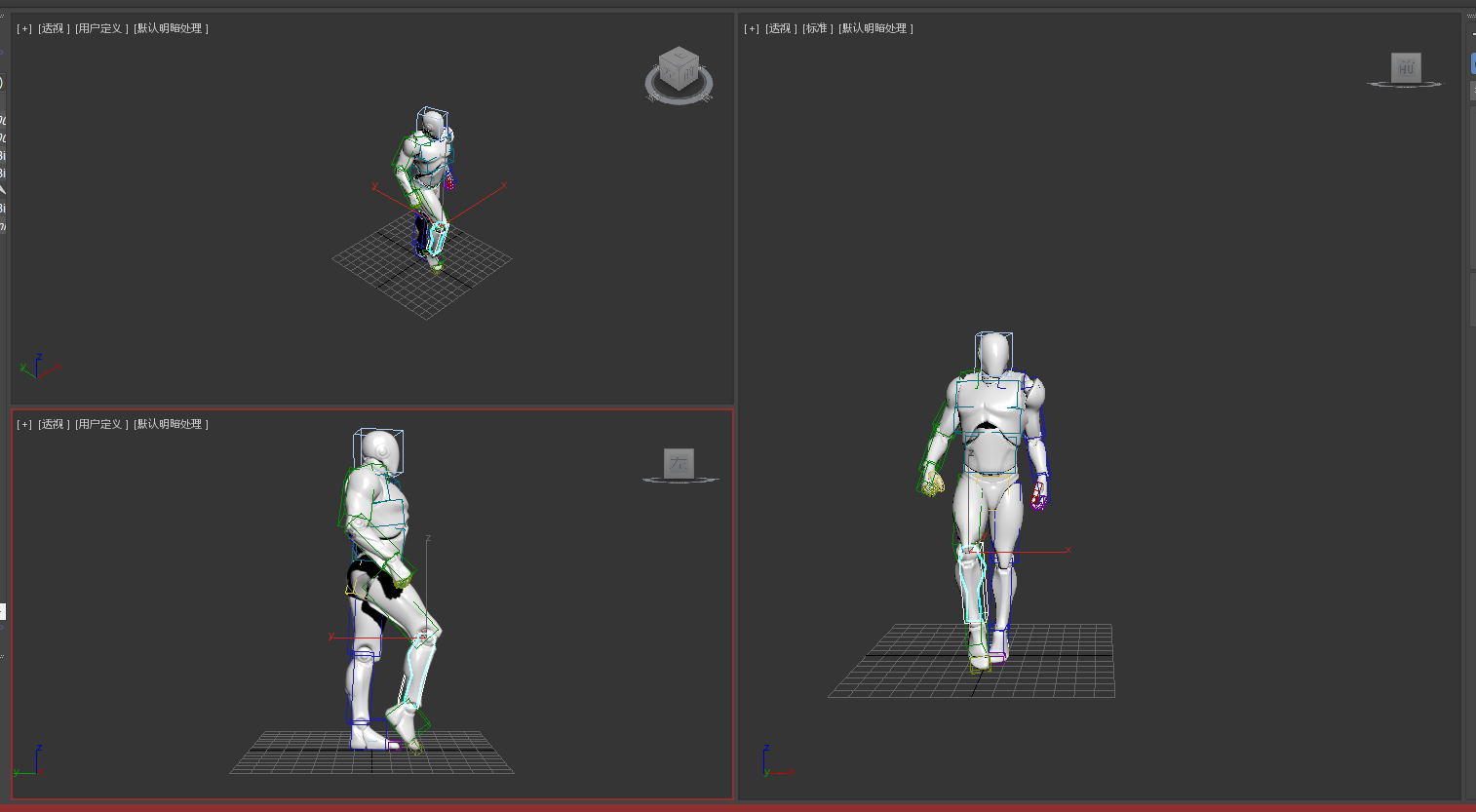Open the [用户定义] menu in the upper-left viewport
The height and width of the screenshot is (812, 1476).
click(x=101, y=28)
